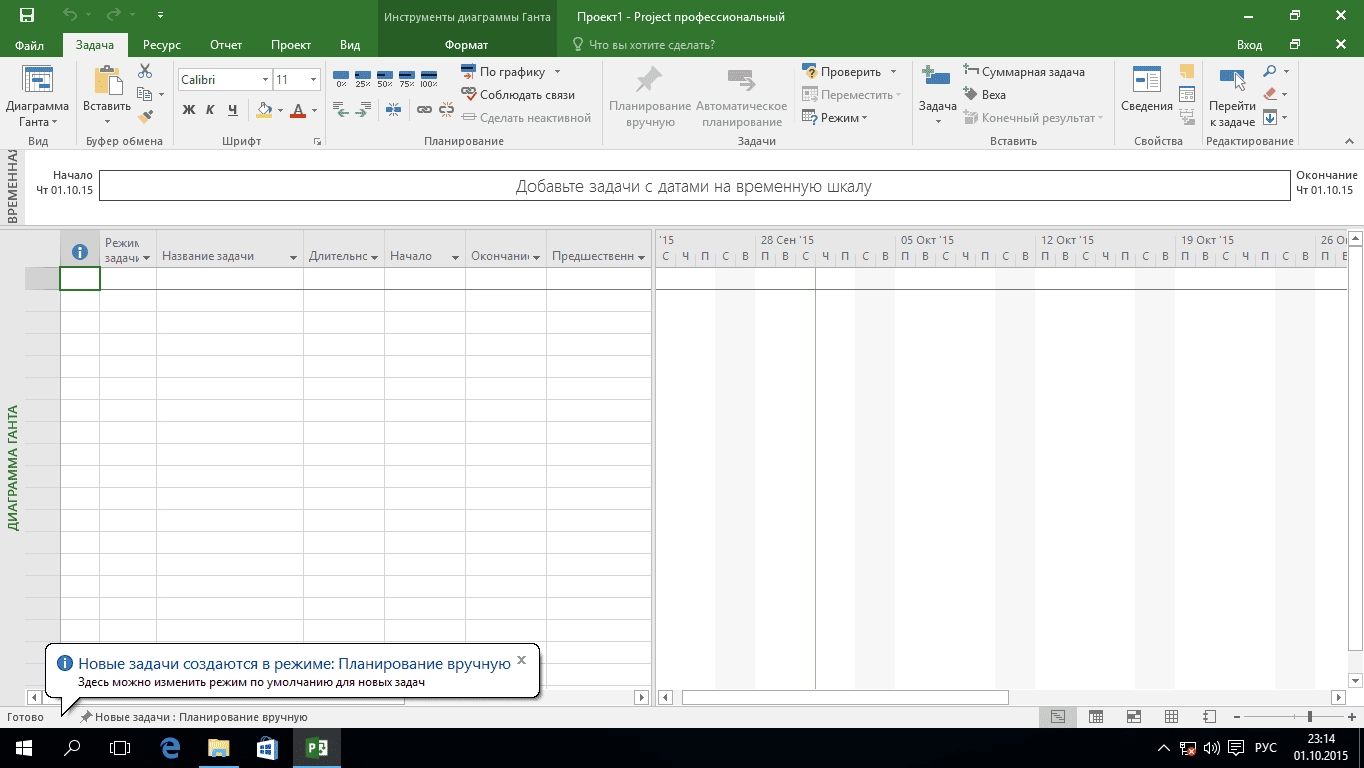Viewport: 1364px width, 768px height.
Task: Click the Paste (Вставить) clipboard icon
Action: coord(107,80)
